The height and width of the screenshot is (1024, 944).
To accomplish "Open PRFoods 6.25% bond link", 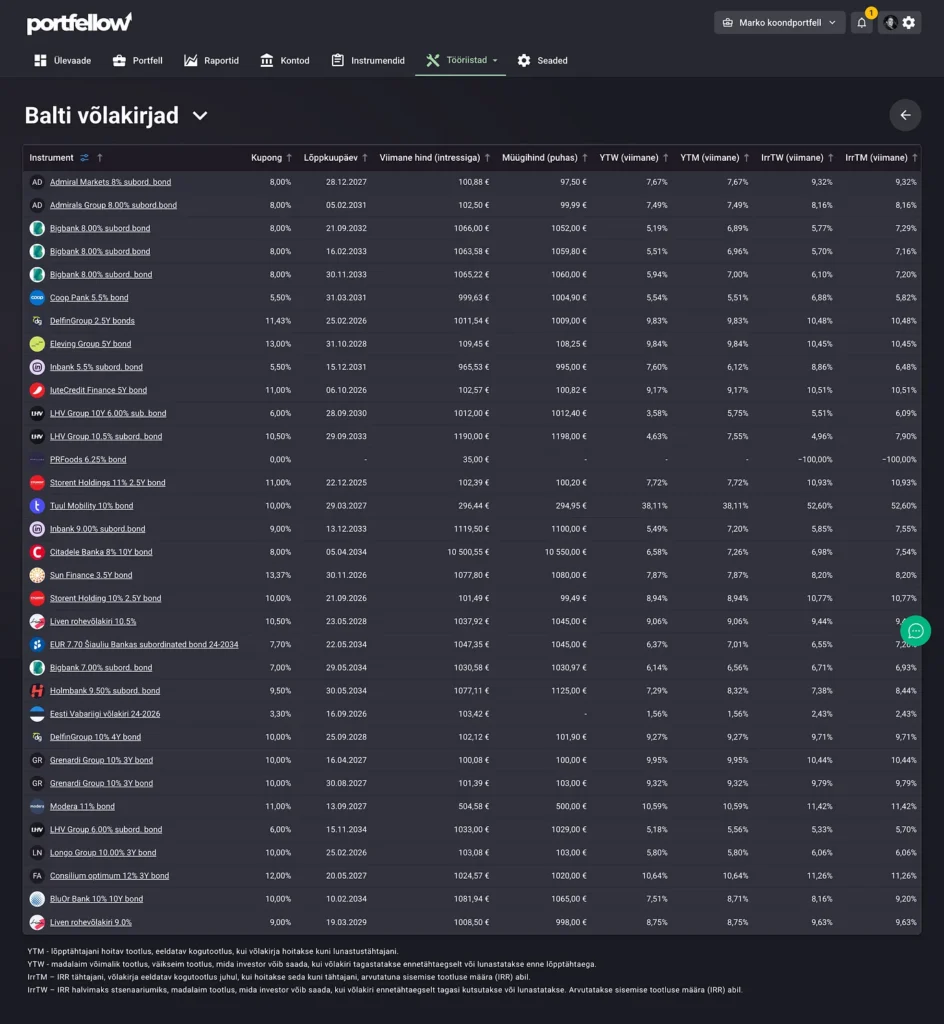I will pos(88,460).
